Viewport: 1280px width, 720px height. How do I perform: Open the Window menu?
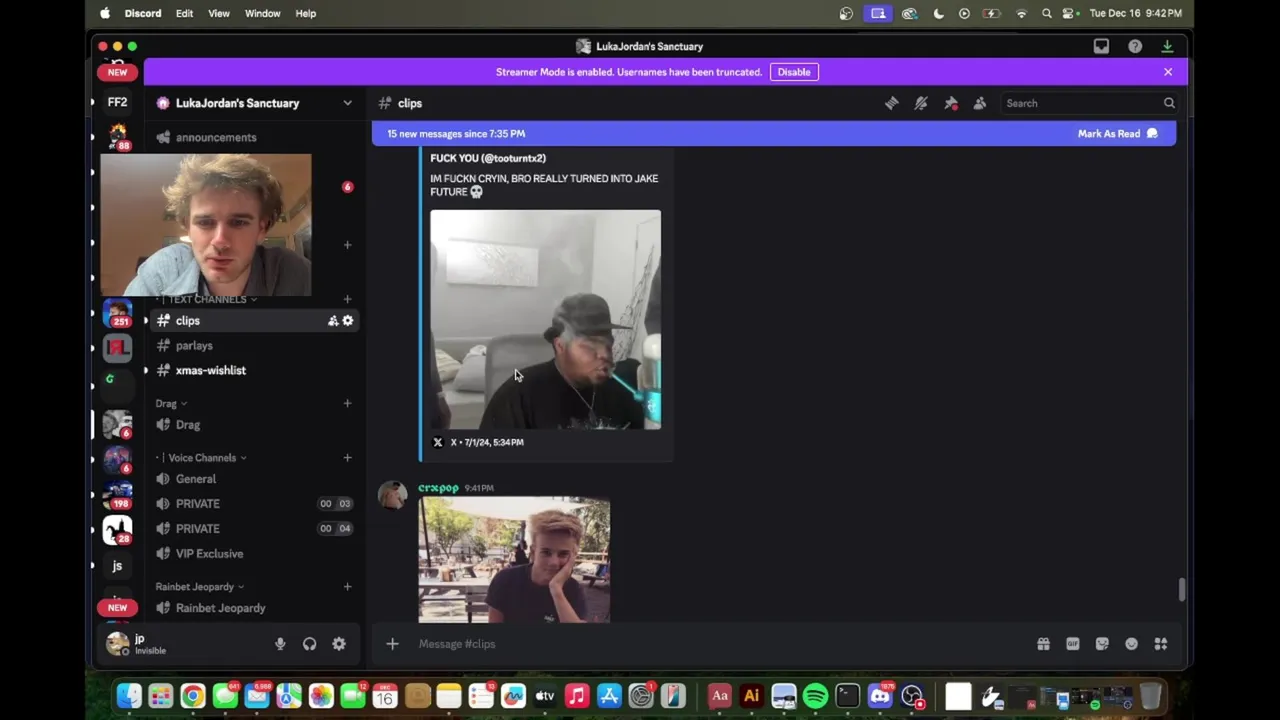click(263, 13)
